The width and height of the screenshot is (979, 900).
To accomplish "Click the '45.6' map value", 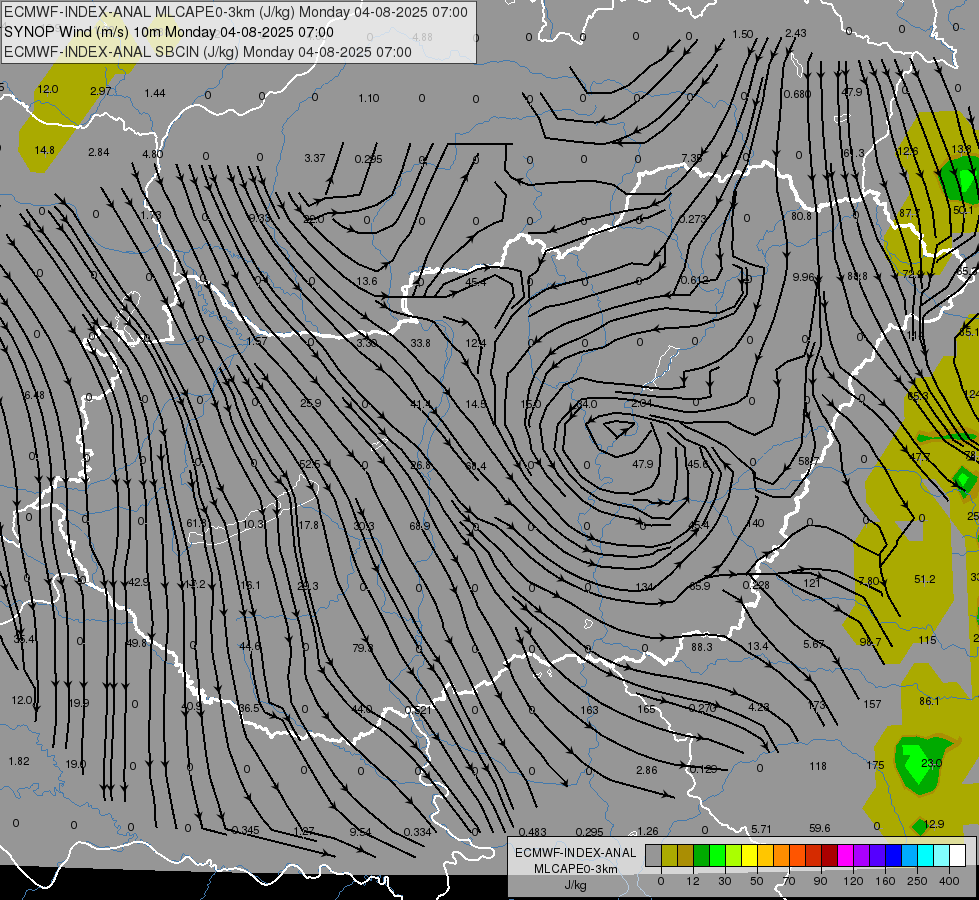I will pyautogui.click(x=697, y=464).
